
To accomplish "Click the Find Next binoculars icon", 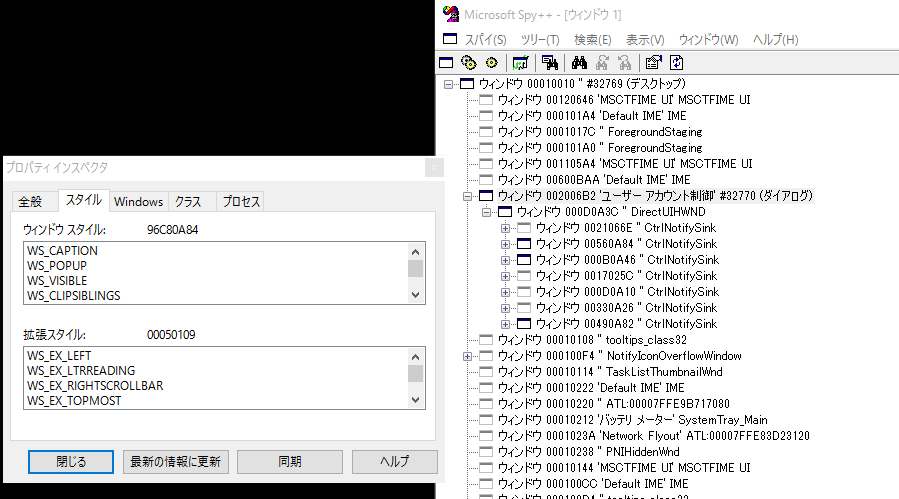I will (x=602, y=63).
